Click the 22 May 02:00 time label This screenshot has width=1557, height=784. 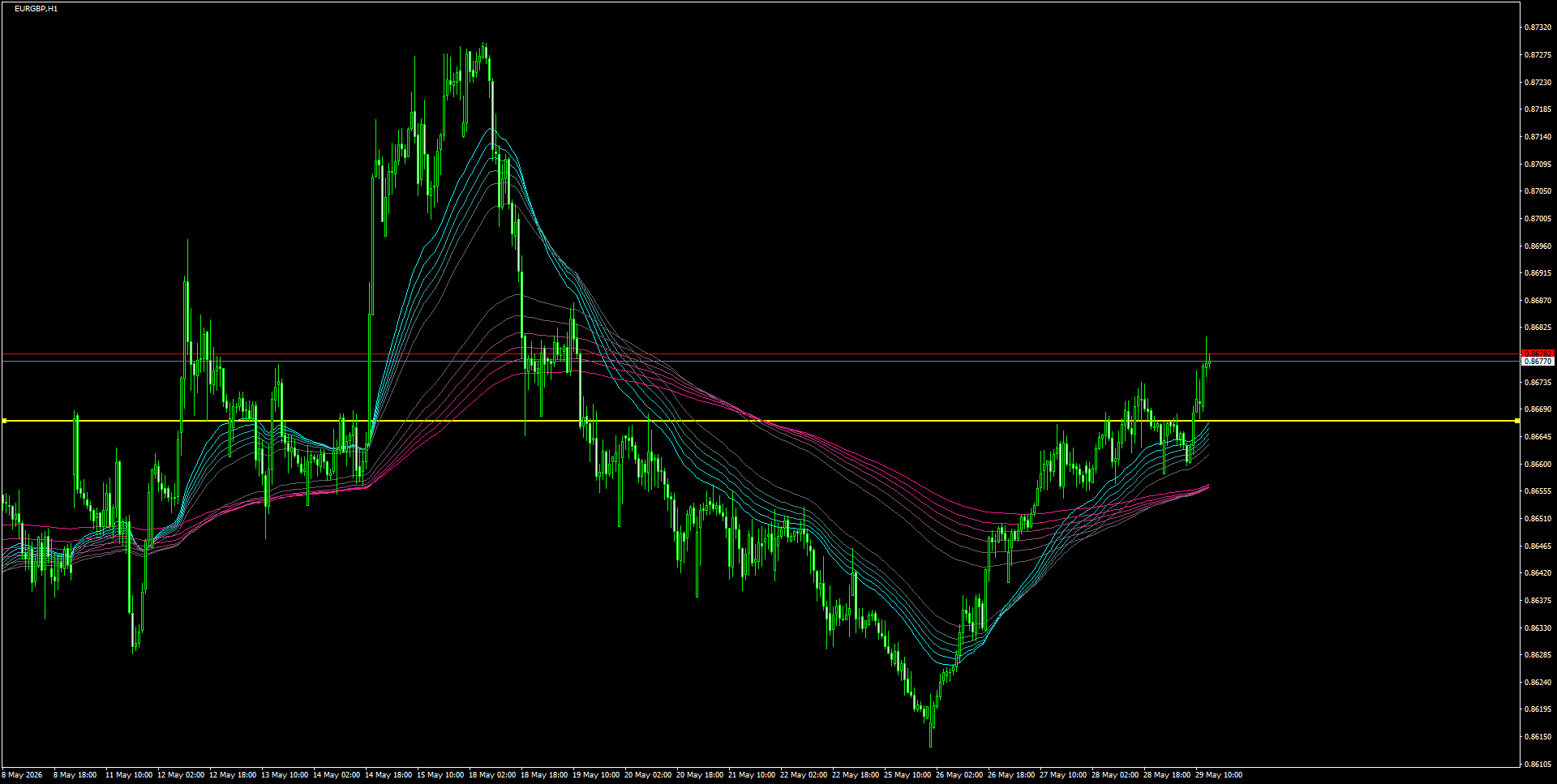pyautogui.click(x=804, y=775)
